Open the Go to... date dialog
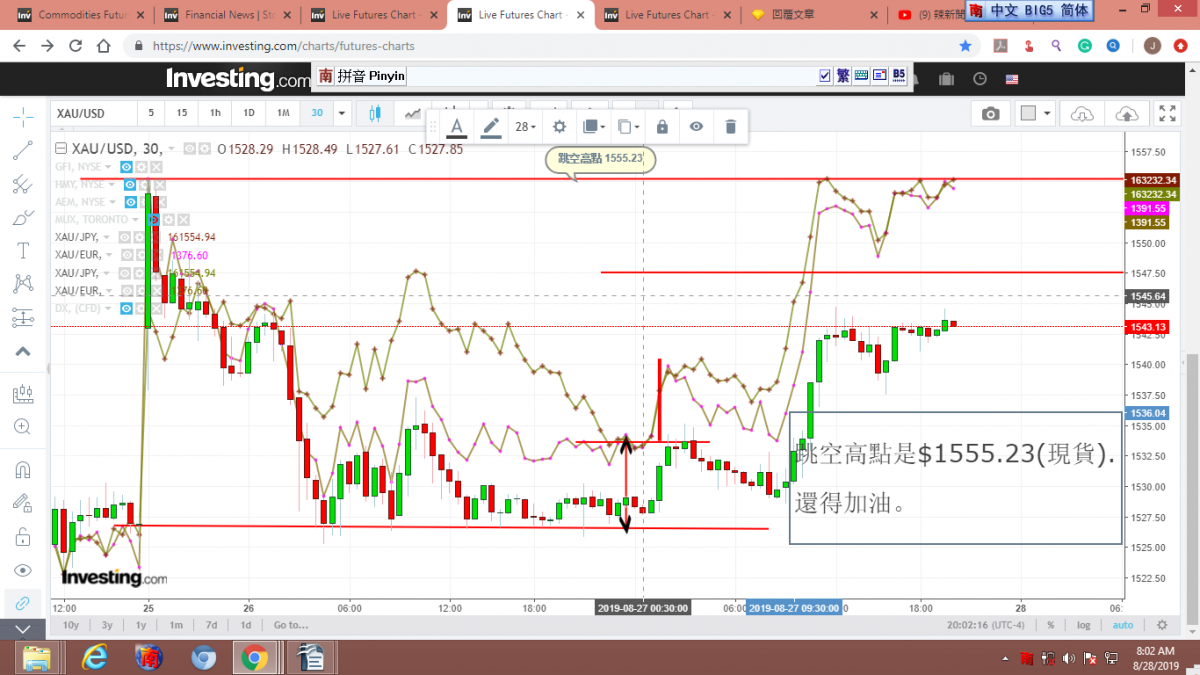The height and width of the screenshot is (675, 1200). (x=290, y=625)
